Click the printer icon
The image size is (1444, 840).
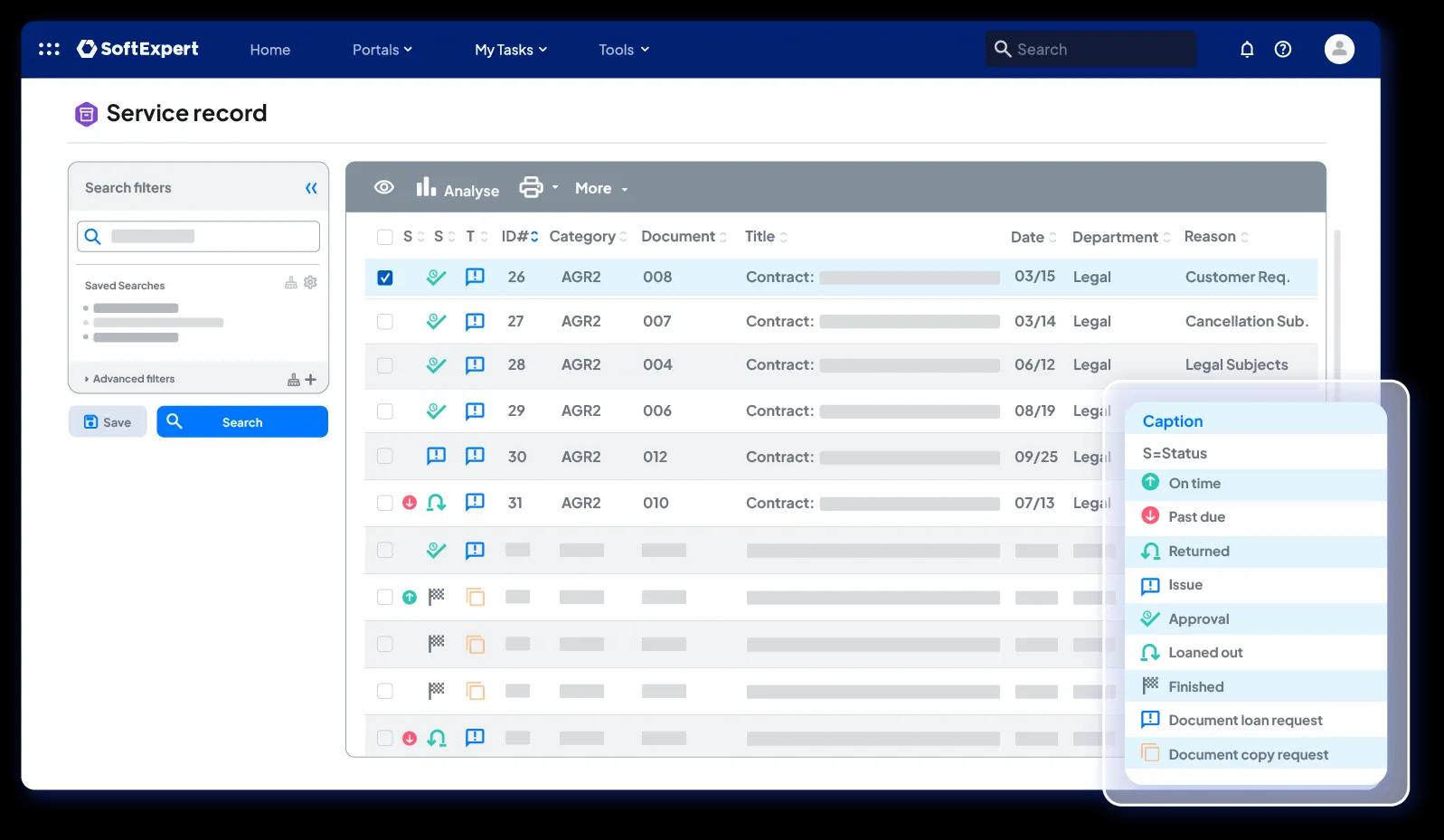(531, 187)
